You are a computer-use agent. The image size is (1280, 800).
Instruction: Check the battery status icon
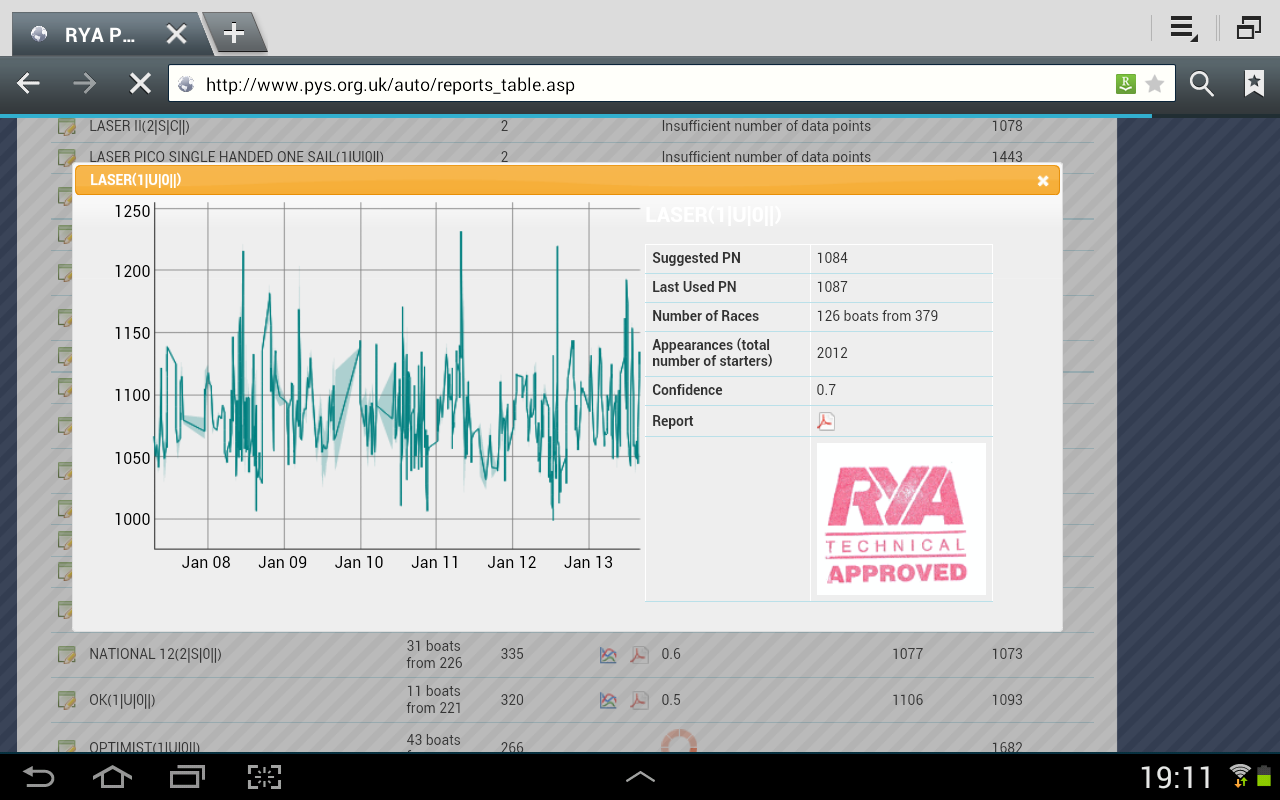(1264, 775)
